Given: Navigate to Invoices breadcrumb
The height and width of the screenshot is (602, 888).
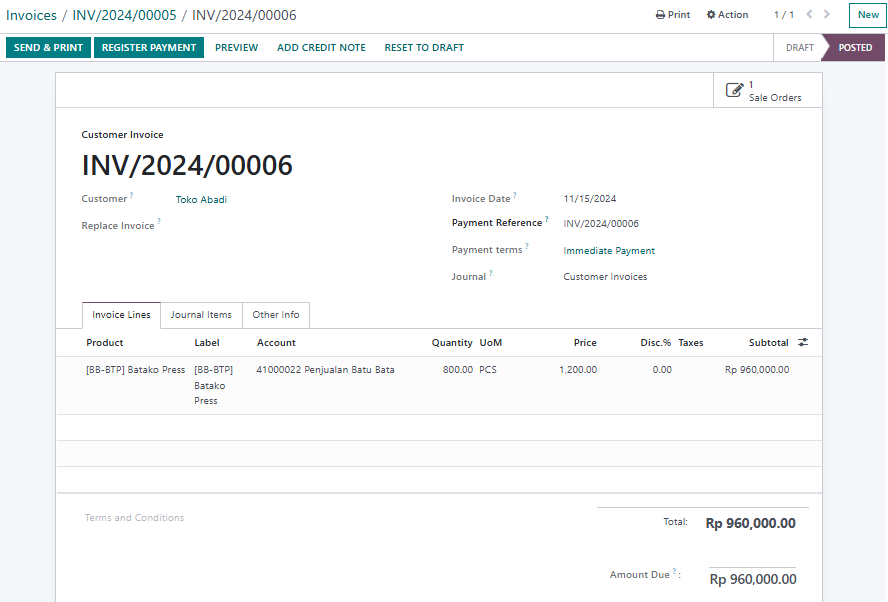Looking at the screenshot, I should (31, 15).
